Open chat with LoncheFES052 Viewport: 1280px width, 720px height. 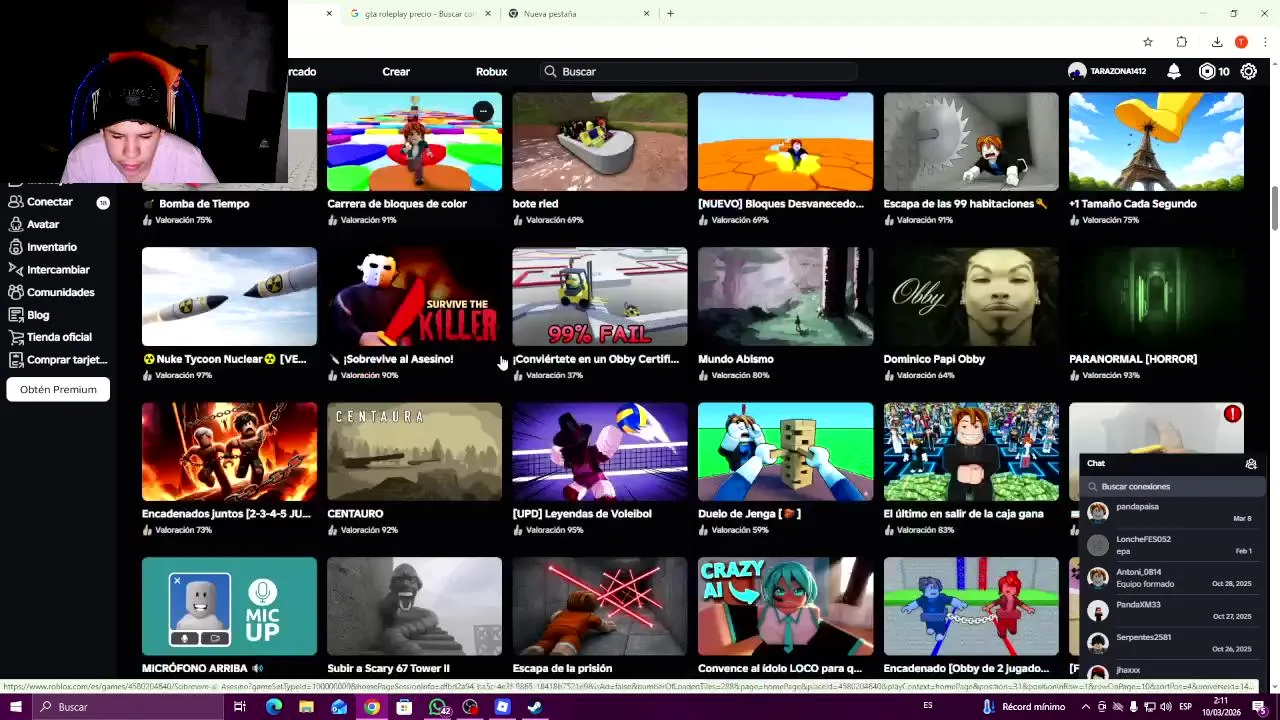point(1172,545)
